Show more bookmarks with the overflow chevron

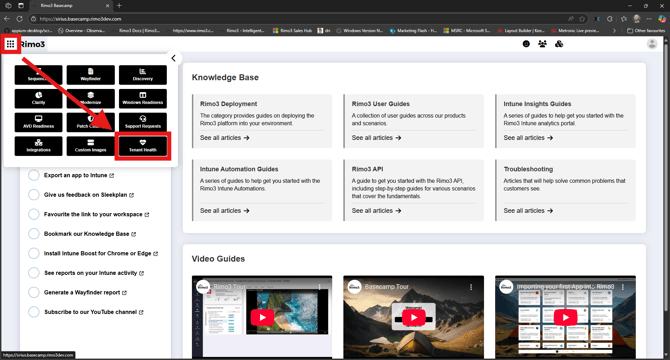[614, 31]
